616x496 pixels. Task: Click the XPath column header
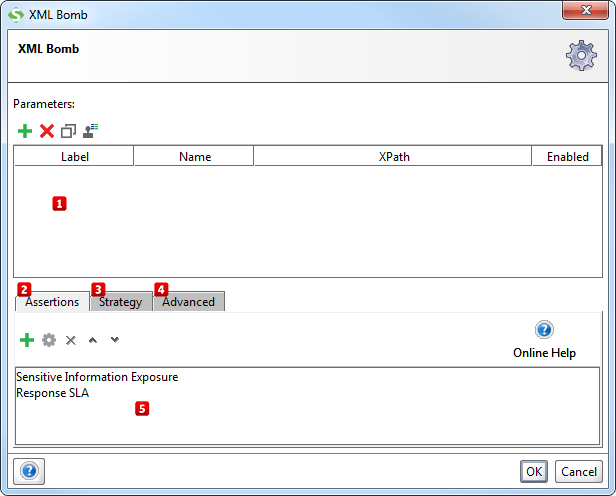tap(394, 157)
